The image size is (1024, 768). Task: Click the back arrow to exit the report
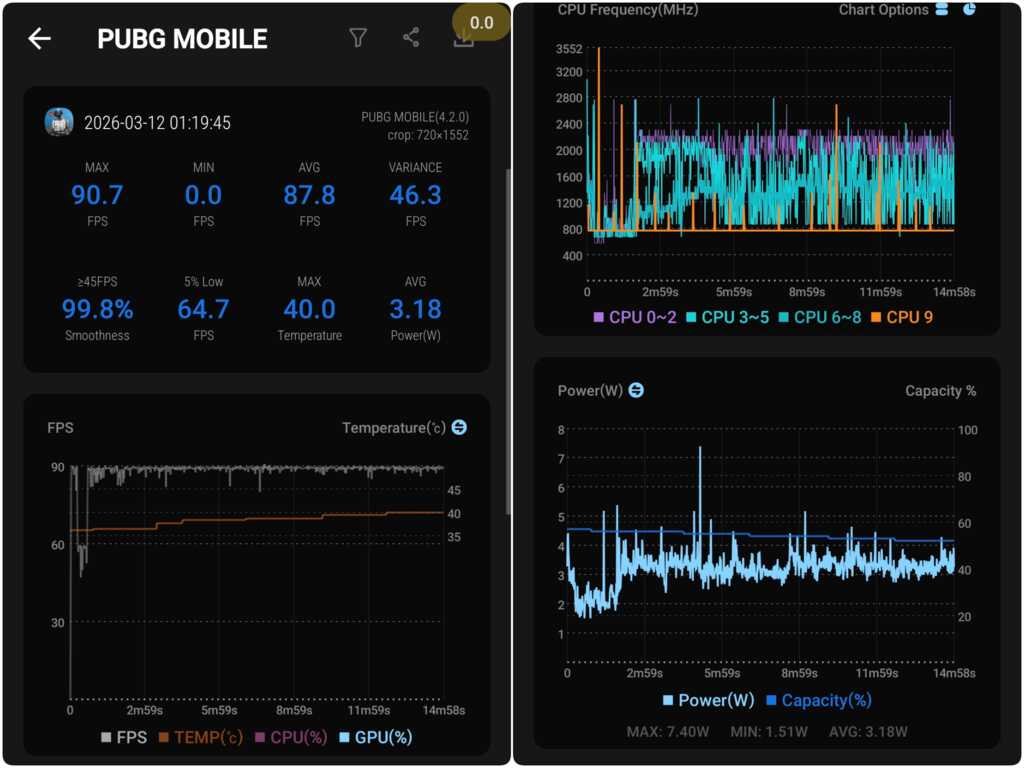(38, 38)
